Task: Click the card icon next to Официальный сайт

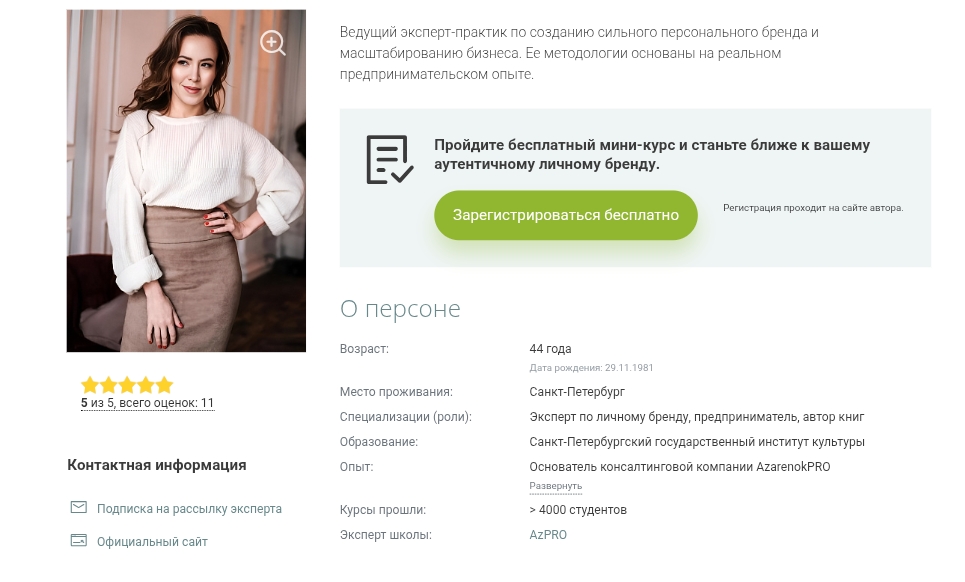Action: click(79, 541)
